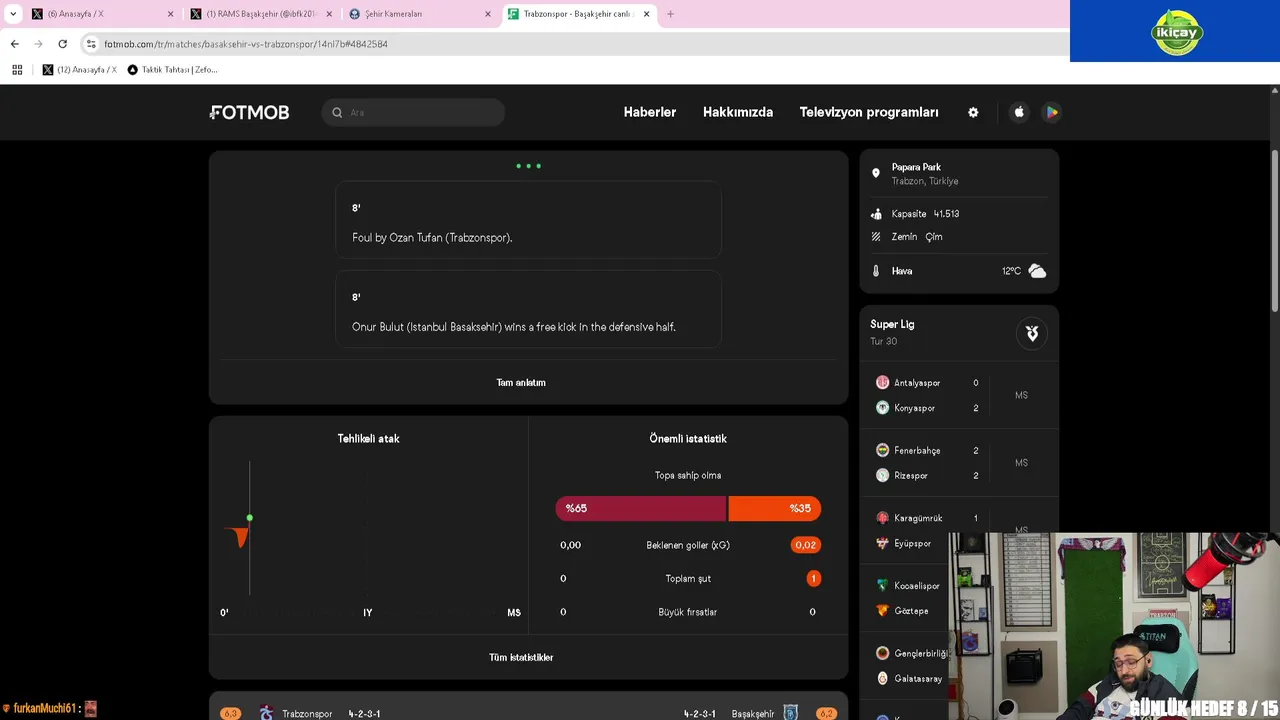
Task: Click the search box in the FotMob header
Action: [413, 112]
